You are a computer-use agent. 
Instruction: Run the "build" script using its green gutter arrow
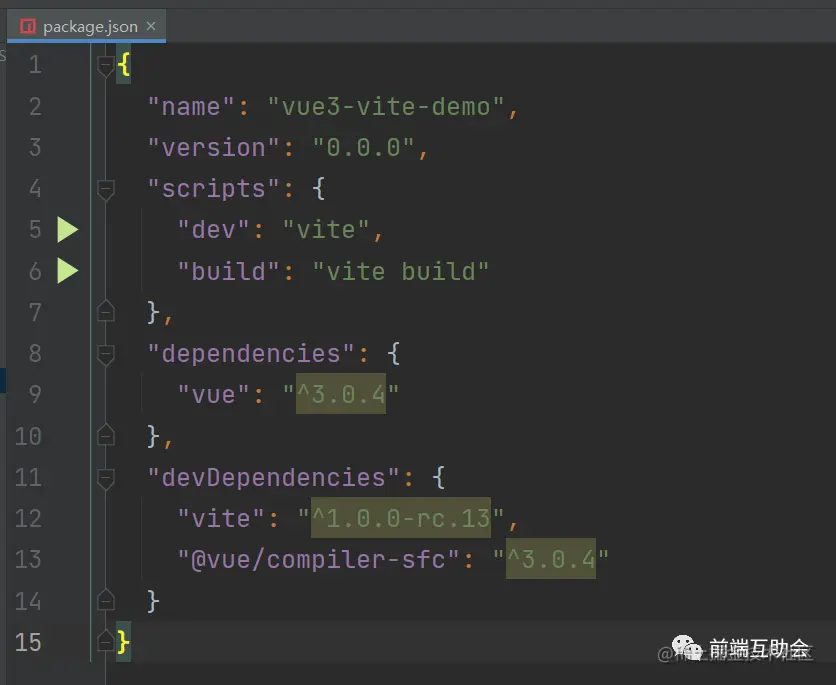[x=67, y=271]
